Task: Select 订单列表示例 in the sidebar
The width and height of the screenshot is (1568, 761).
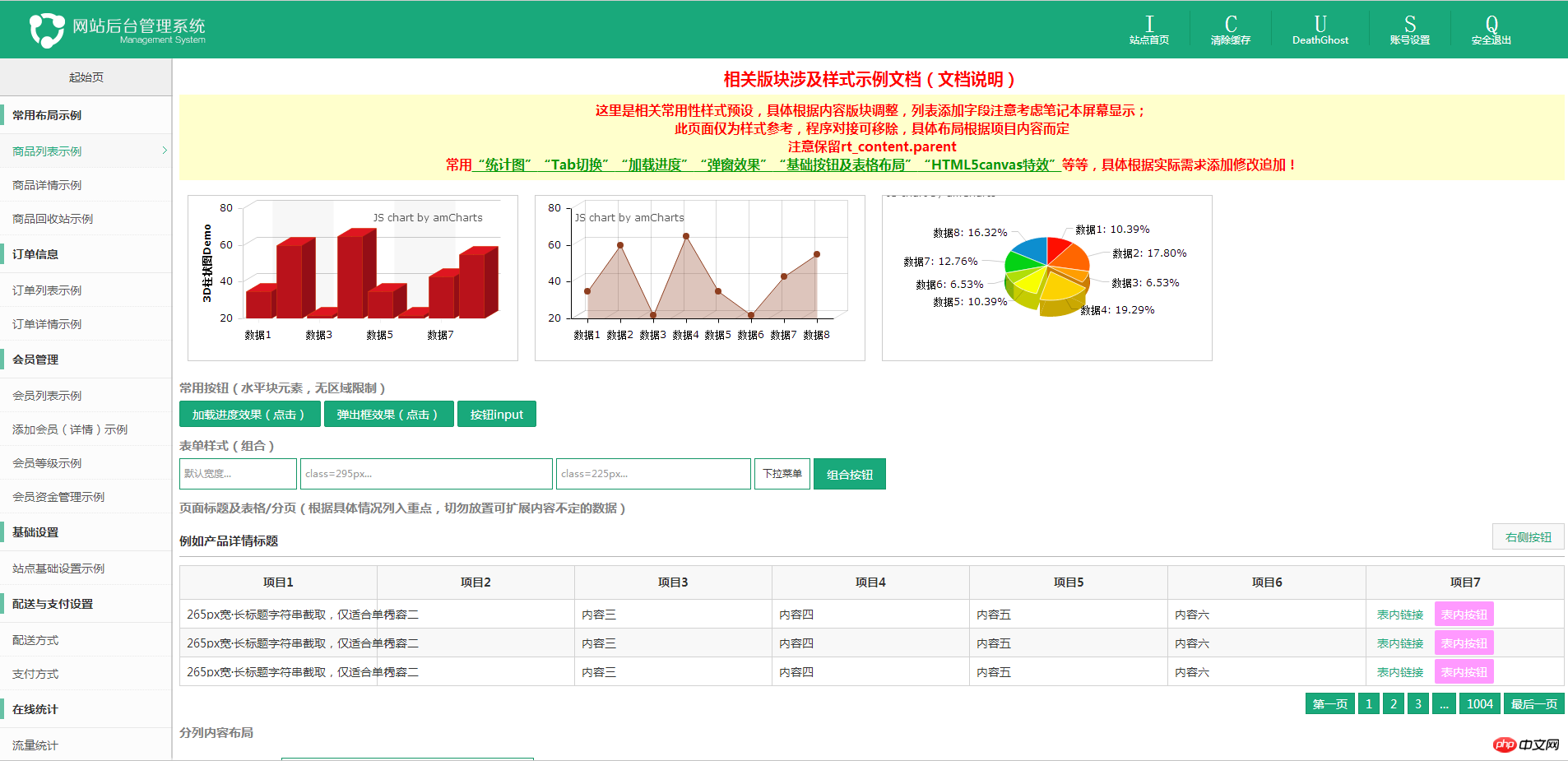Action: tap(47, 290)
